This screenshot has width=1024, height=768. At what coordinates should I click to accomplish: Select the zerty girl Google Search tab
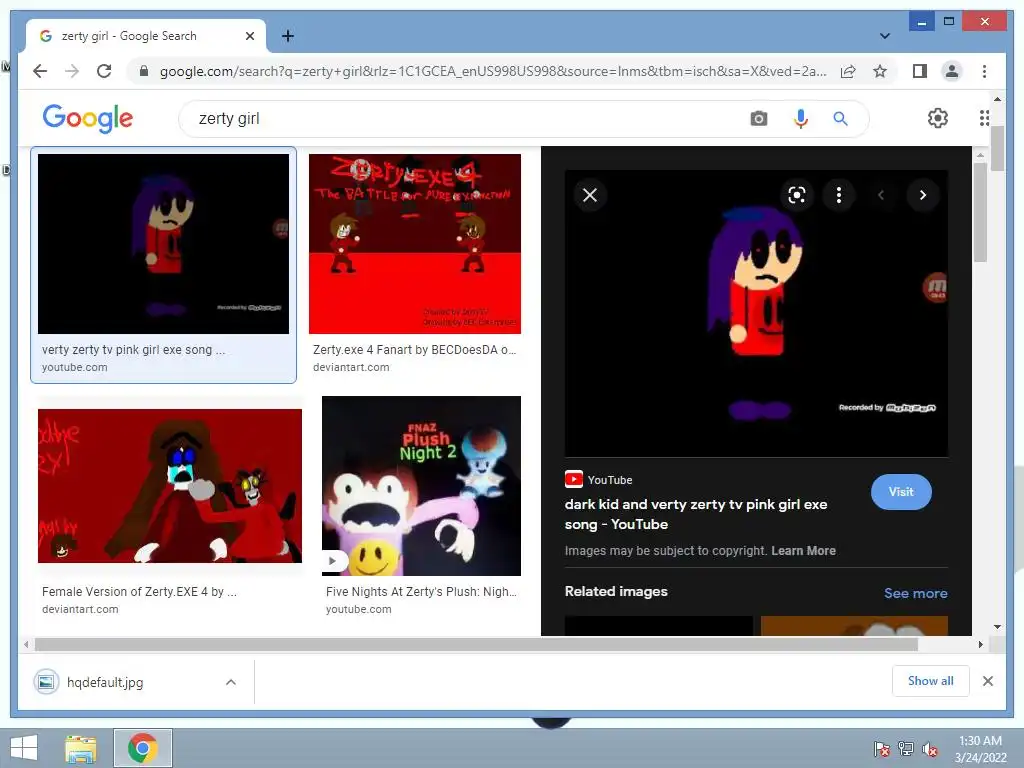coord(145,36)
